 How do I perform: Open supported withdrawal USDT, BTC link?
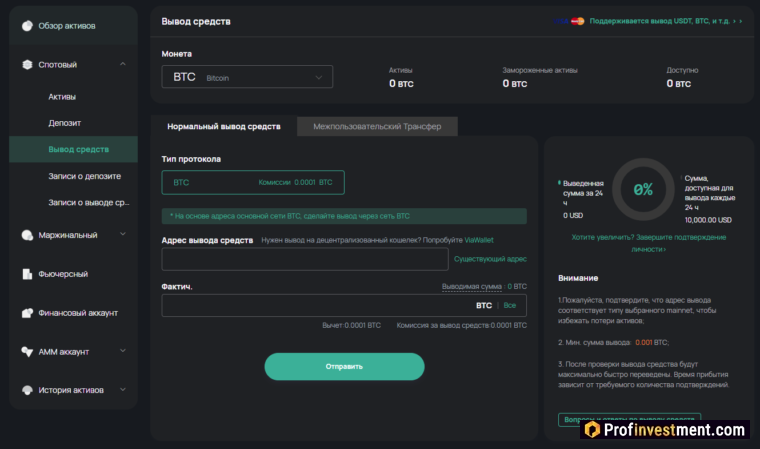tap(665, 21)
